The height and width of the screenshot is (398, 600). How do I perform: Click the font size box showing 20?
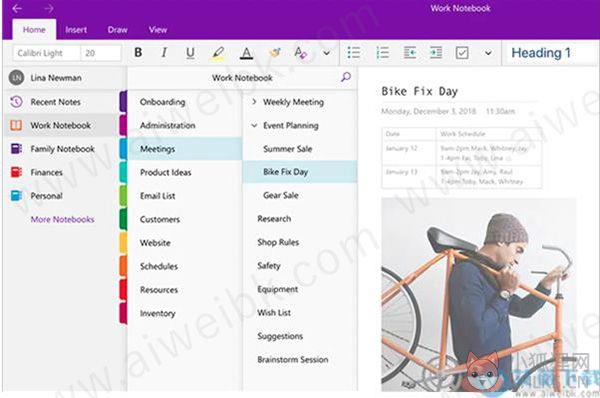tap(101, 53)
